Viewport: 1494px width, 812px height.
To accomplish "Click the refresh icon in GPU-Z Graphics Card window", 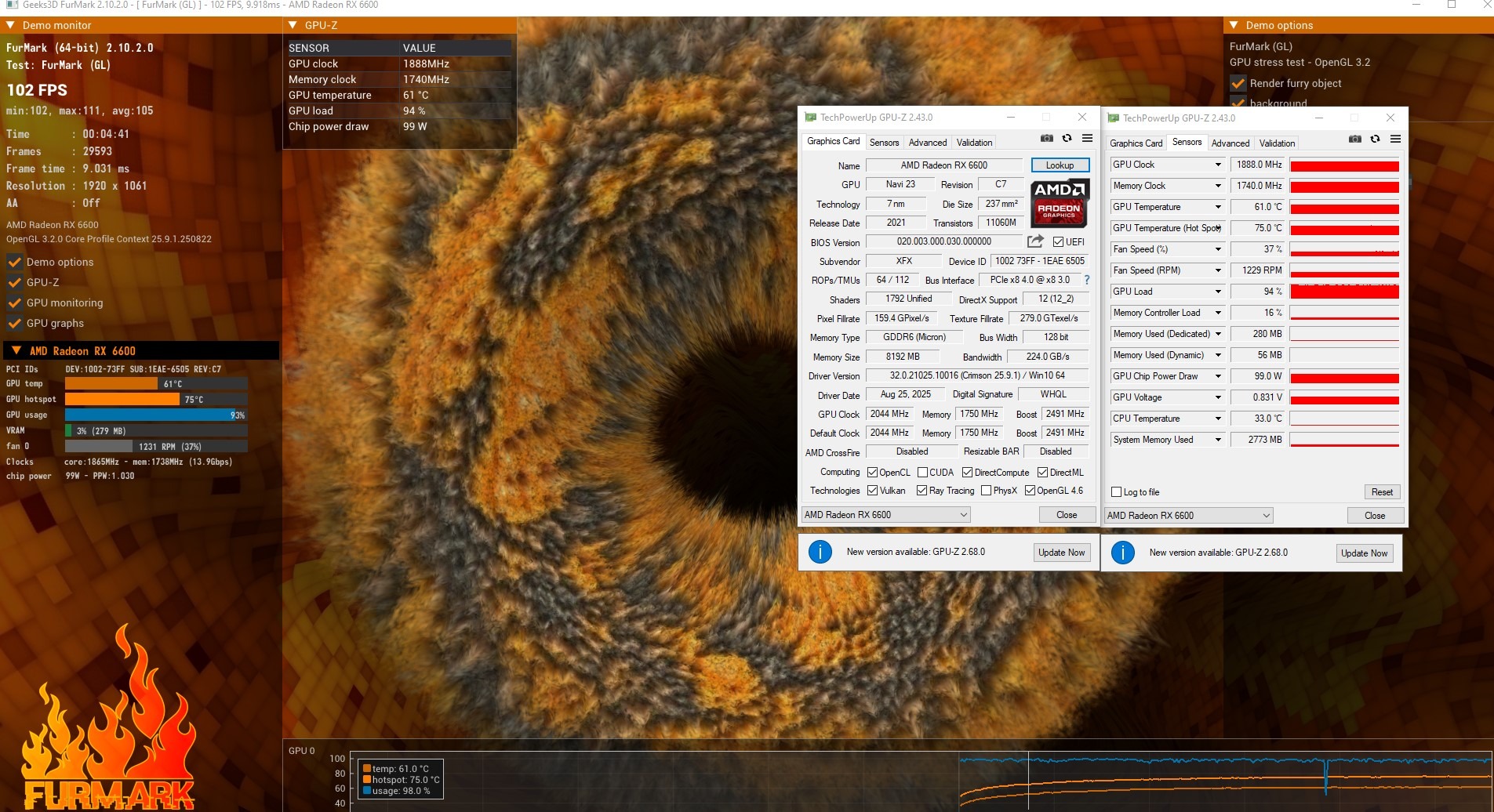I will point(1067,139).
